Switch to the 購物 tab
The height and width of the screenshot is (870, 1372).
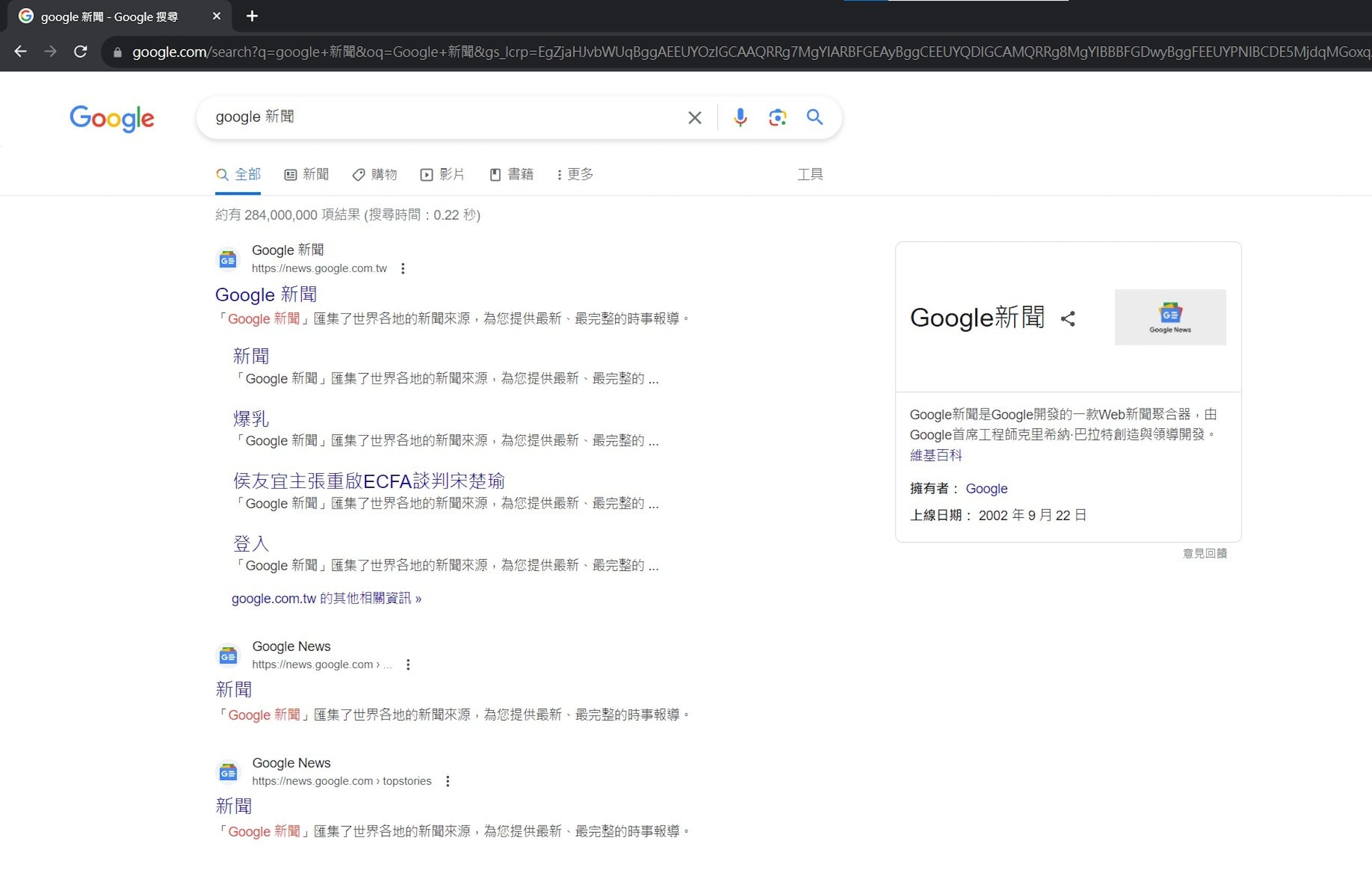[375, 174]
